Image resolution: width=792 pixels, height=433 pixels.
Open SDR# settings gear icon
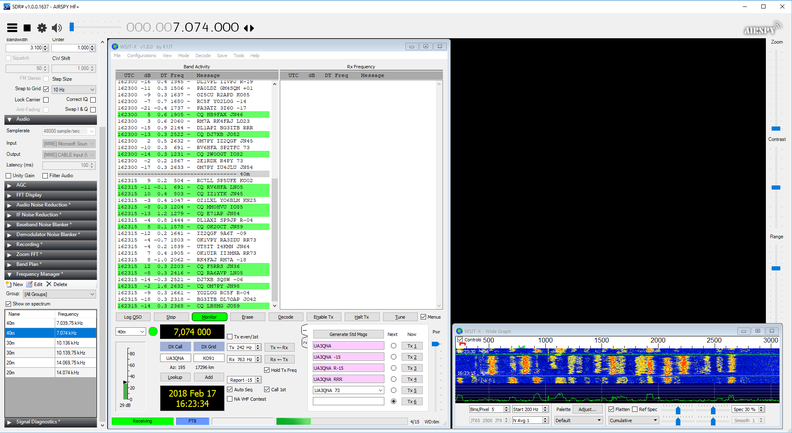(x=42, y=28)
